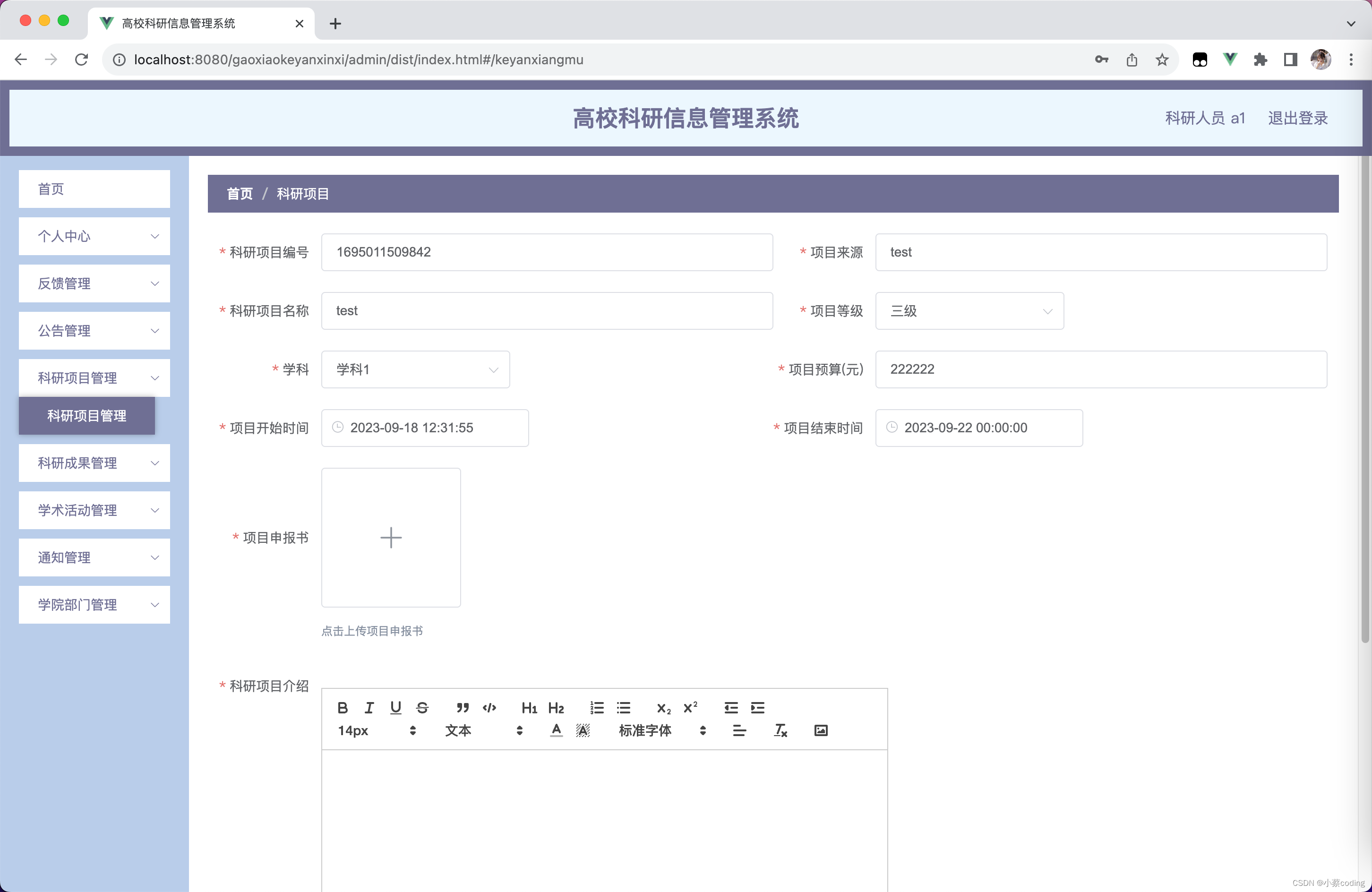Click the 项目申报书 upload plus box
Screen dimensions: 1372x892
(391, 537)
